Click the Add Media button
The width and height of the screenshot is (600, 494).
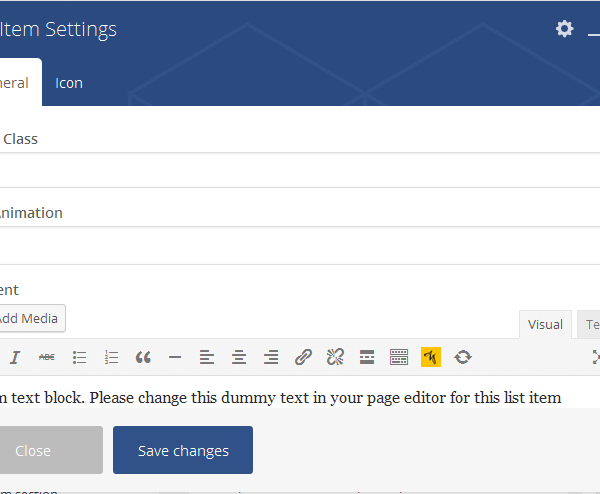click(x=30, y=318)
